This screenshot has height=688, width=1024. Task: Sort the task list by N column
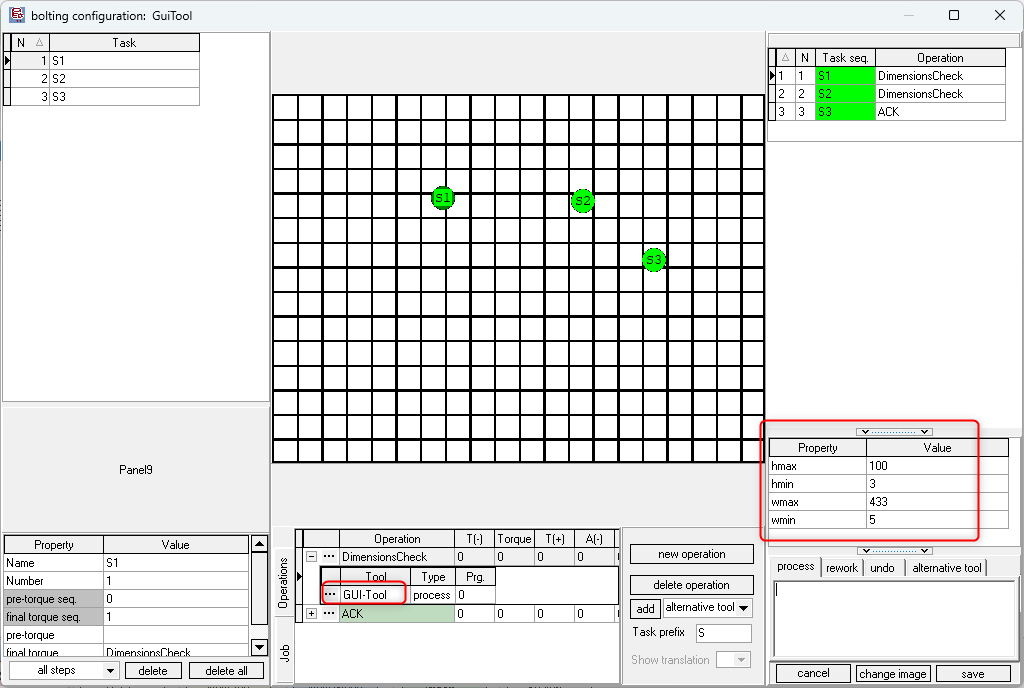28,43
